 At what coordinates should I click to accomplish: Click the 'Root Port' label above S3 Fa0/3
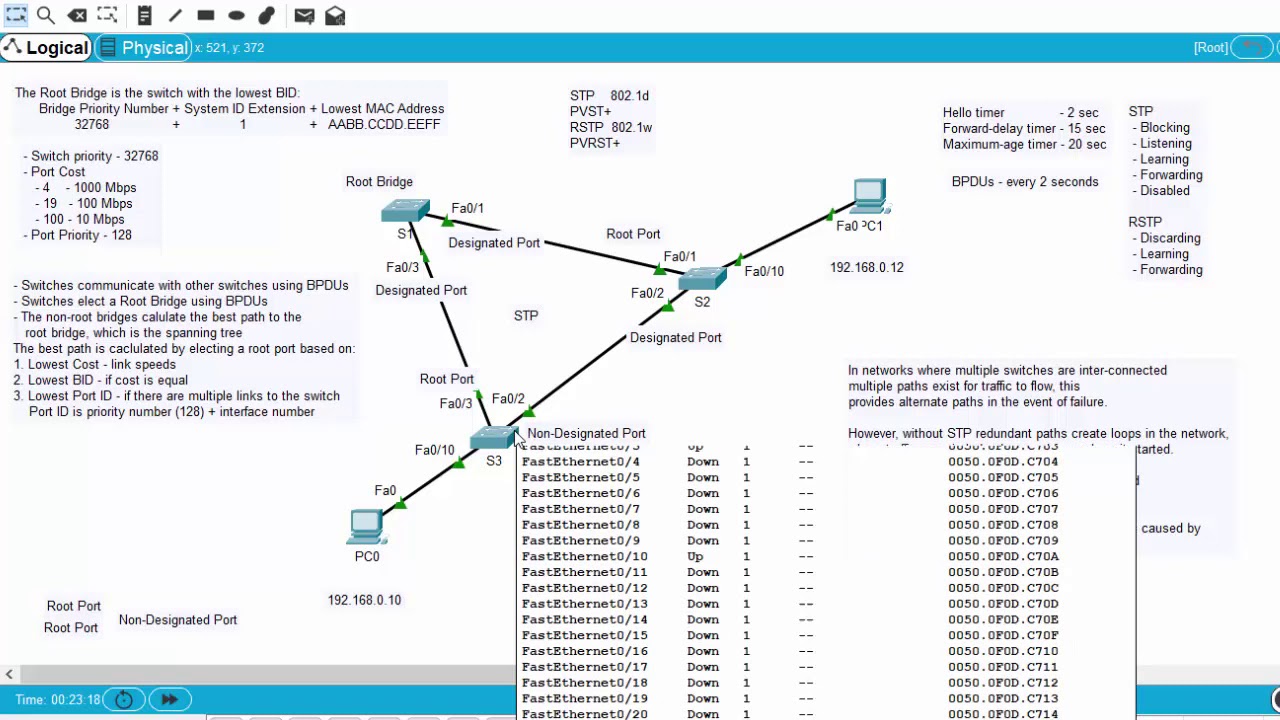(447, 378)
